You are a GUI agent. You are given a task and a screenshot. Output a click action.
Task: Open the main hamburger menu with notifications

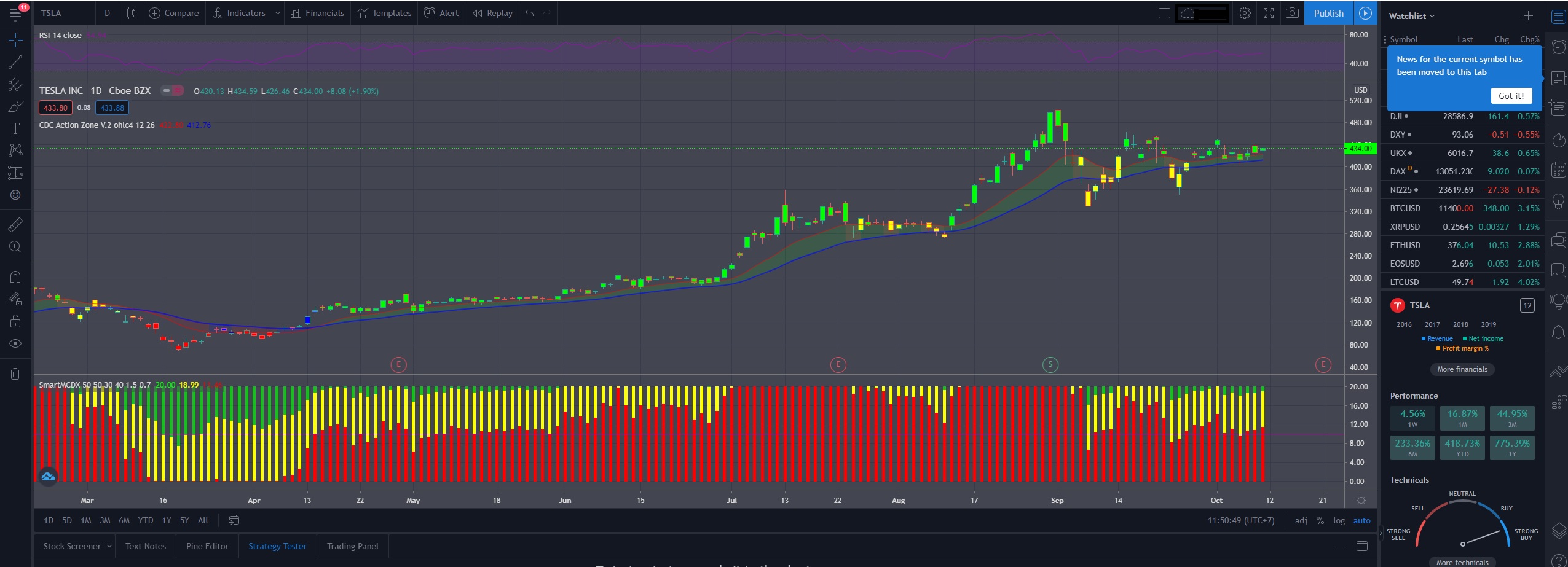click(x=15, y=12)
